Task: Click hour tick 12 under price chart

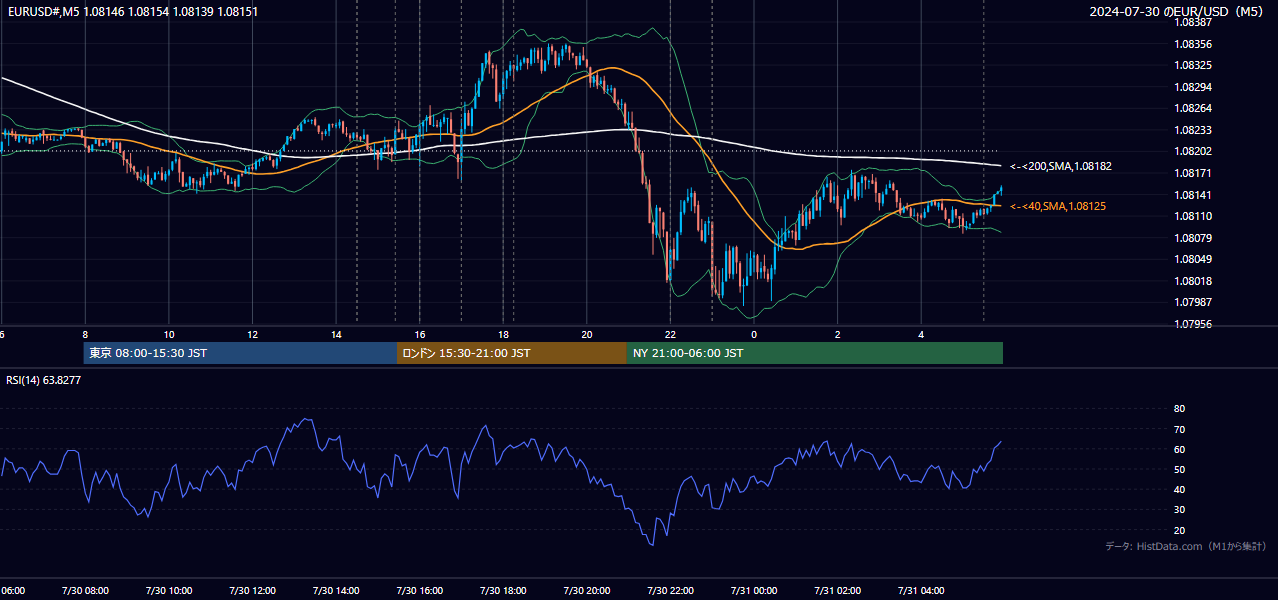Action: click(252, 335)
